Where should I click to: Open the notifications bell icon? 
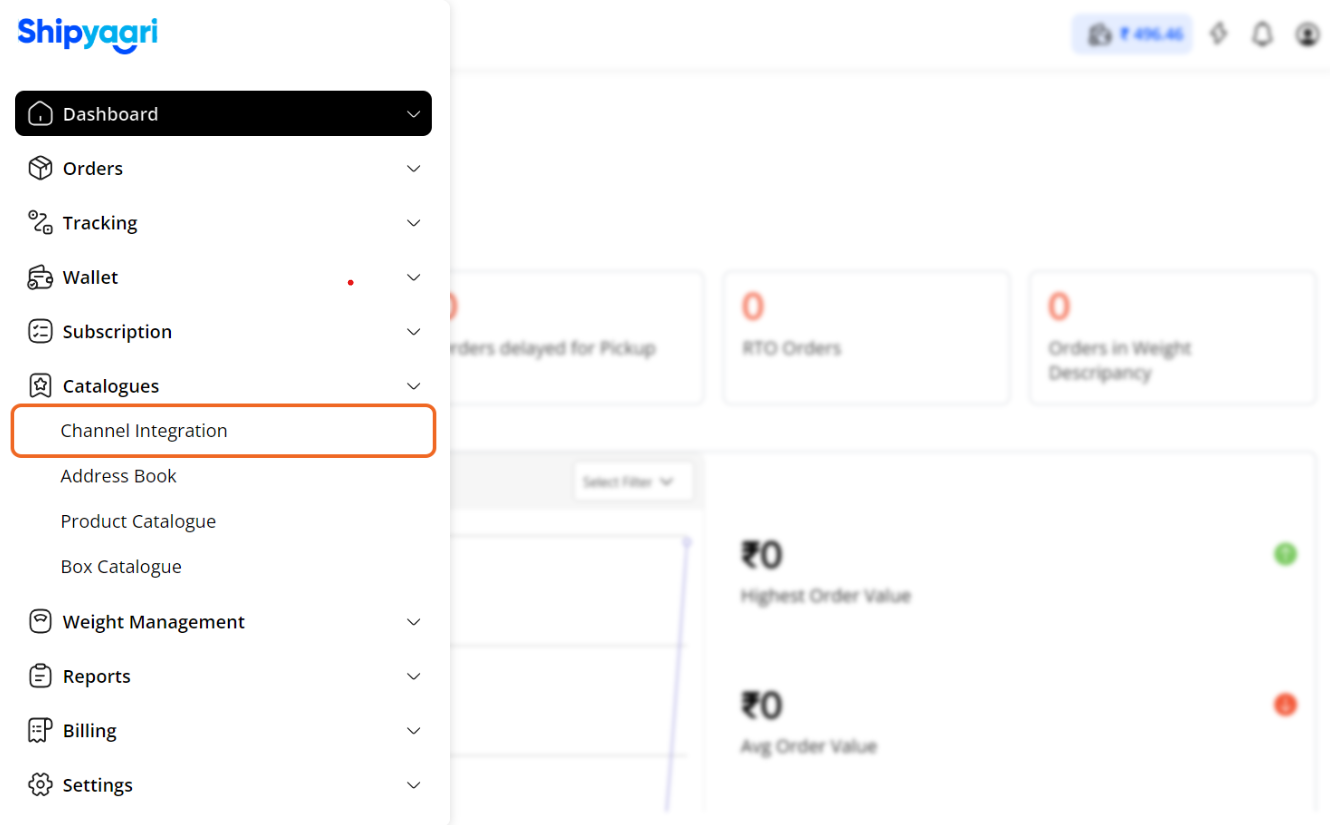pos(1263,35)
